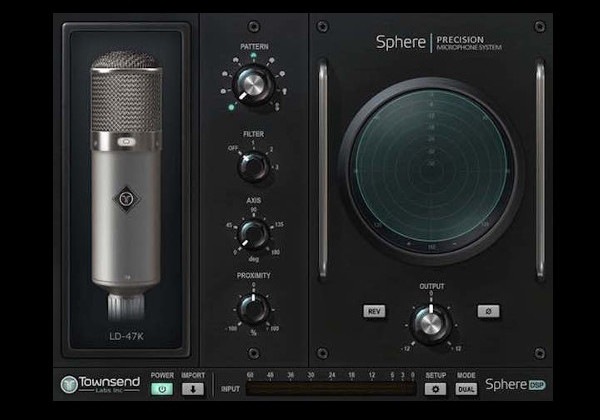This screenshot has width=600, height=420.
Task: Toggle the green Power button
Action: [162, 389]
